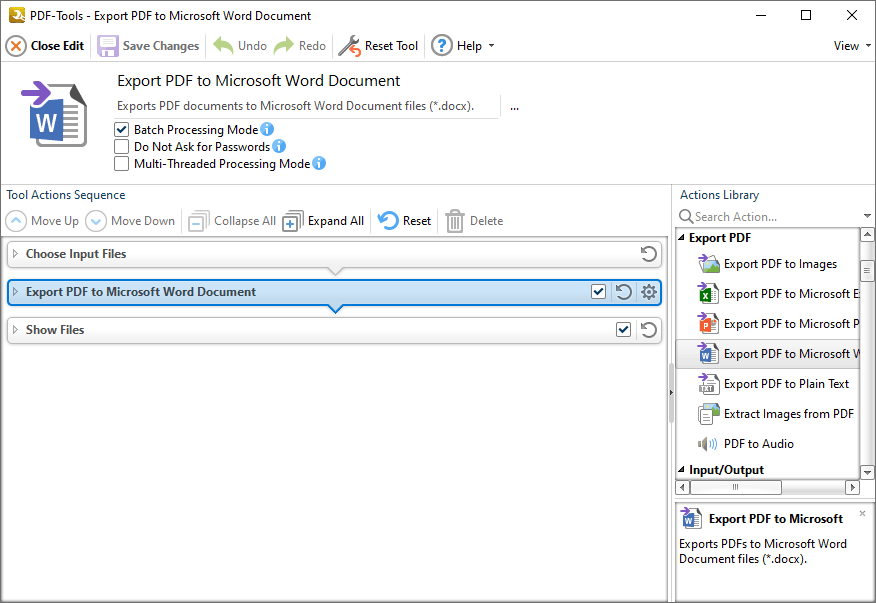Undo the last change
The width and height of the screenshot is (876, 603).
(240, 46)
